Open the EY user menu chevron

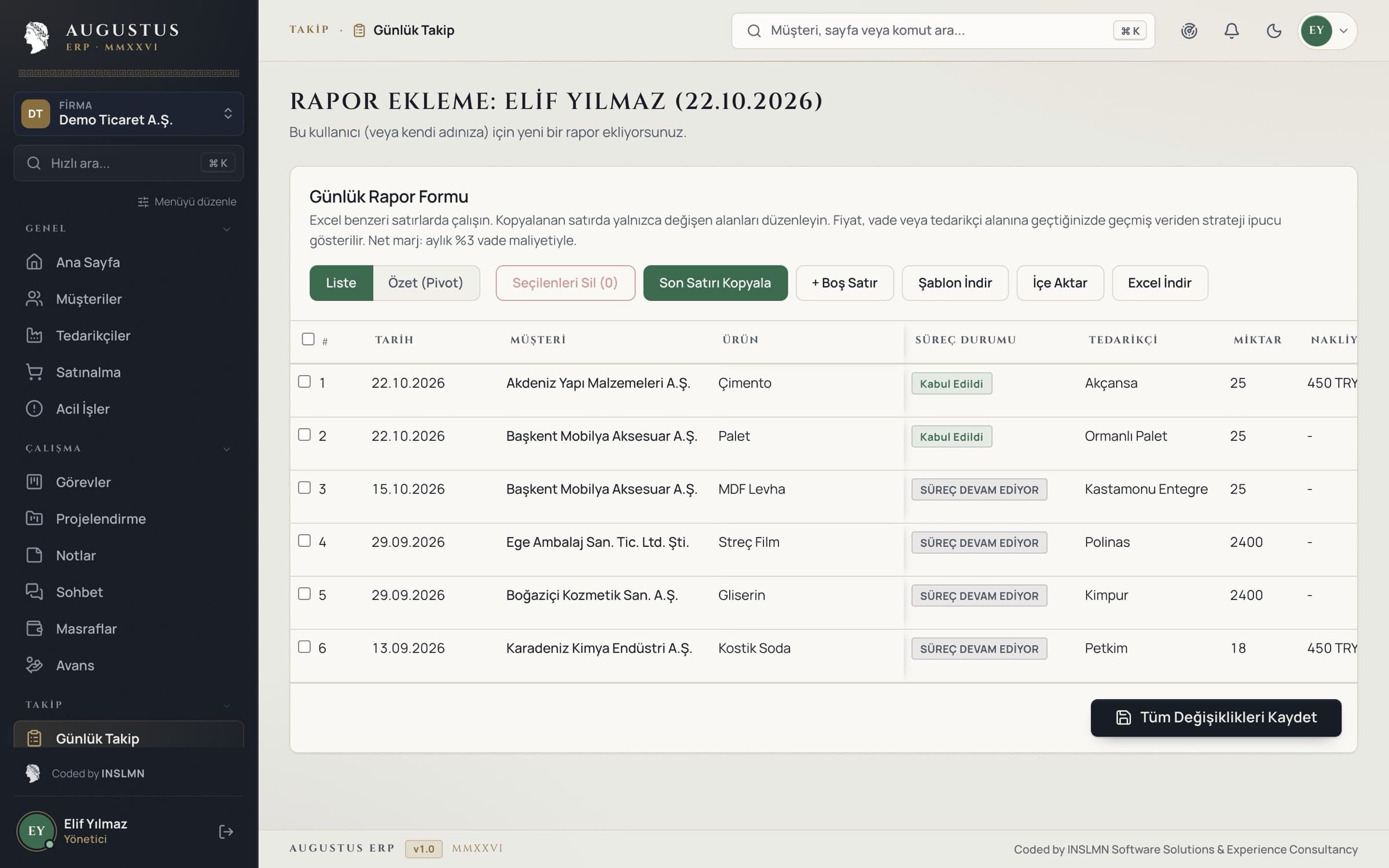tap(1344, 31)
